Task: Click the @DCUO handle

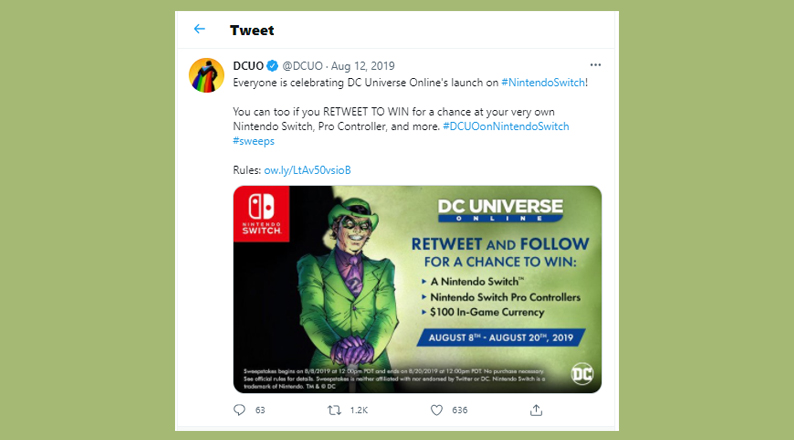Action: (x=302, y=66)
